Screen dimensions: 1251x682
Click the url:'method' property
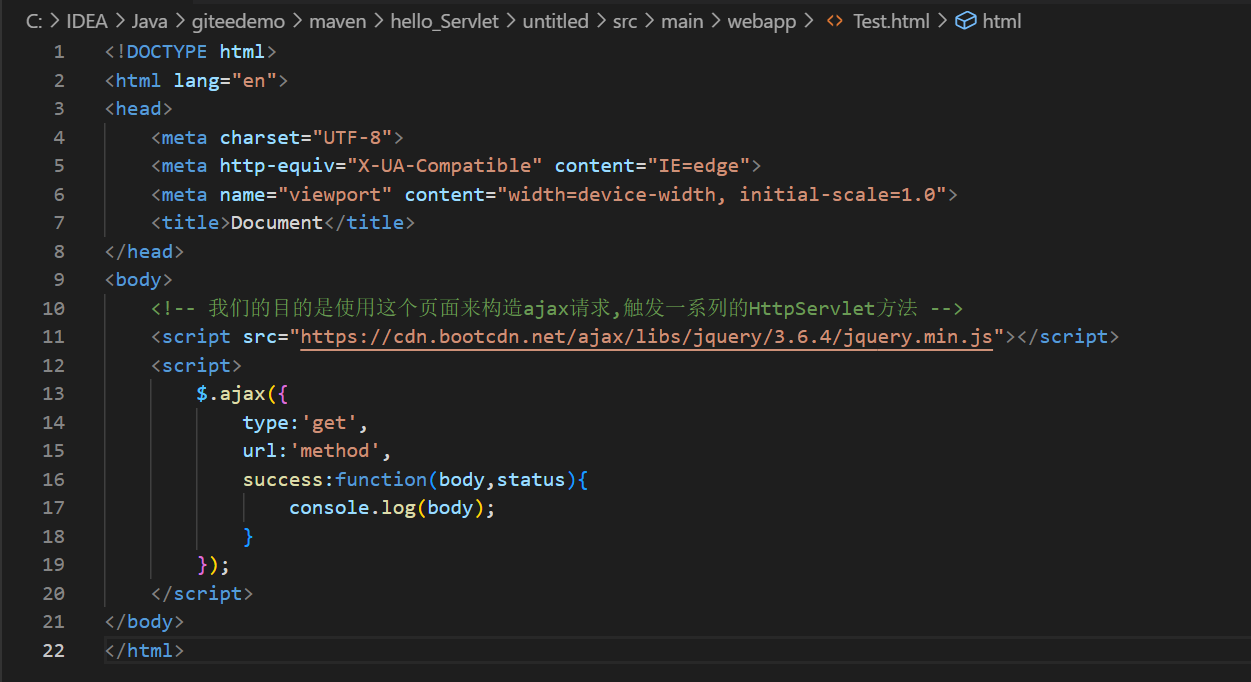tap(318, 451)
